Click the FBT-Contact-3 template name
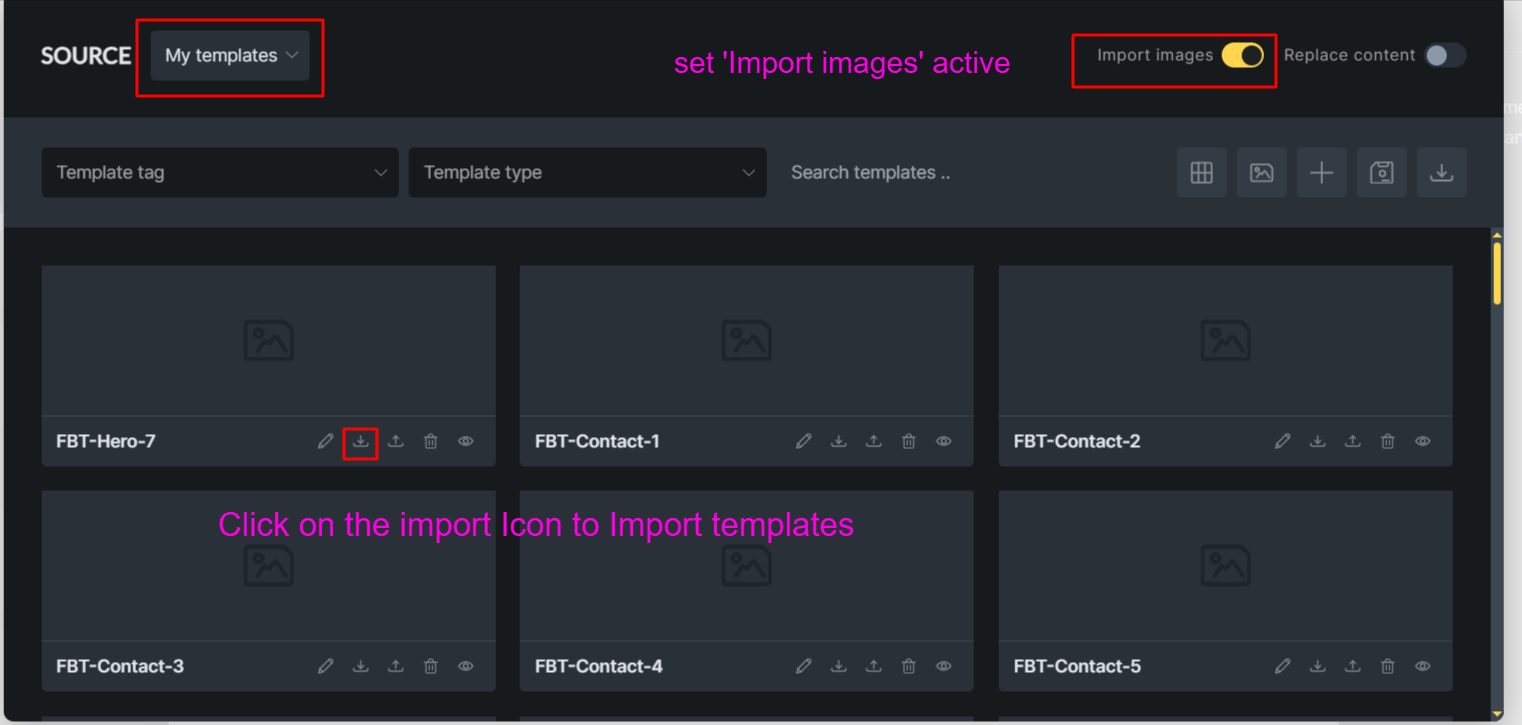 pyautogui.click(x=120, y=666)
